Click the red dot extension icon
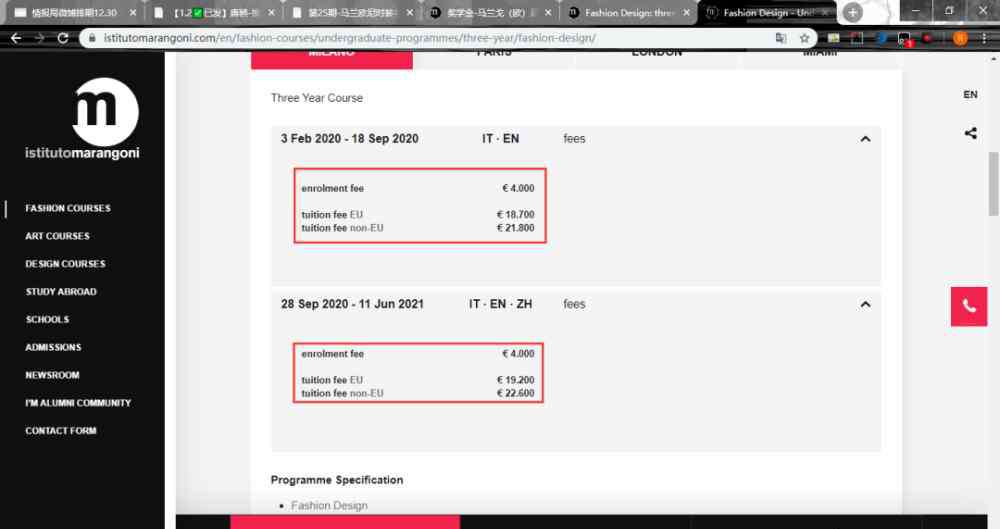The width and height of the screenshot is (1000, 529). (x=927, y=38)
